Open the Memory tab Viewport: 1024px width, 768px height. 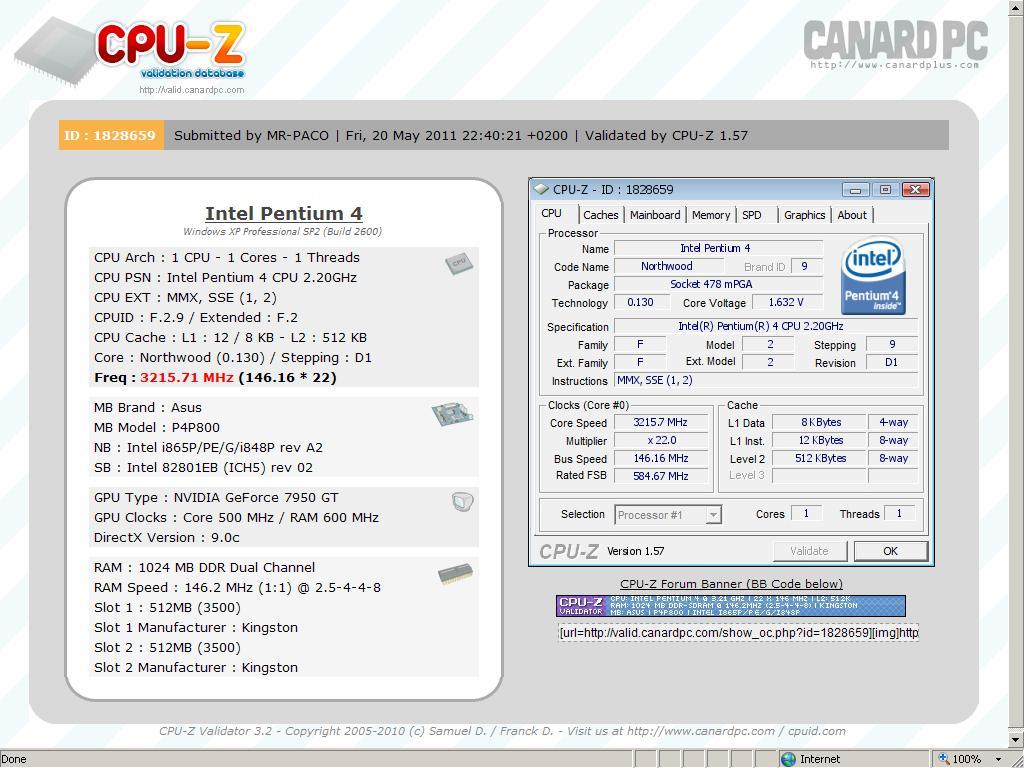[x=711, y=215]
